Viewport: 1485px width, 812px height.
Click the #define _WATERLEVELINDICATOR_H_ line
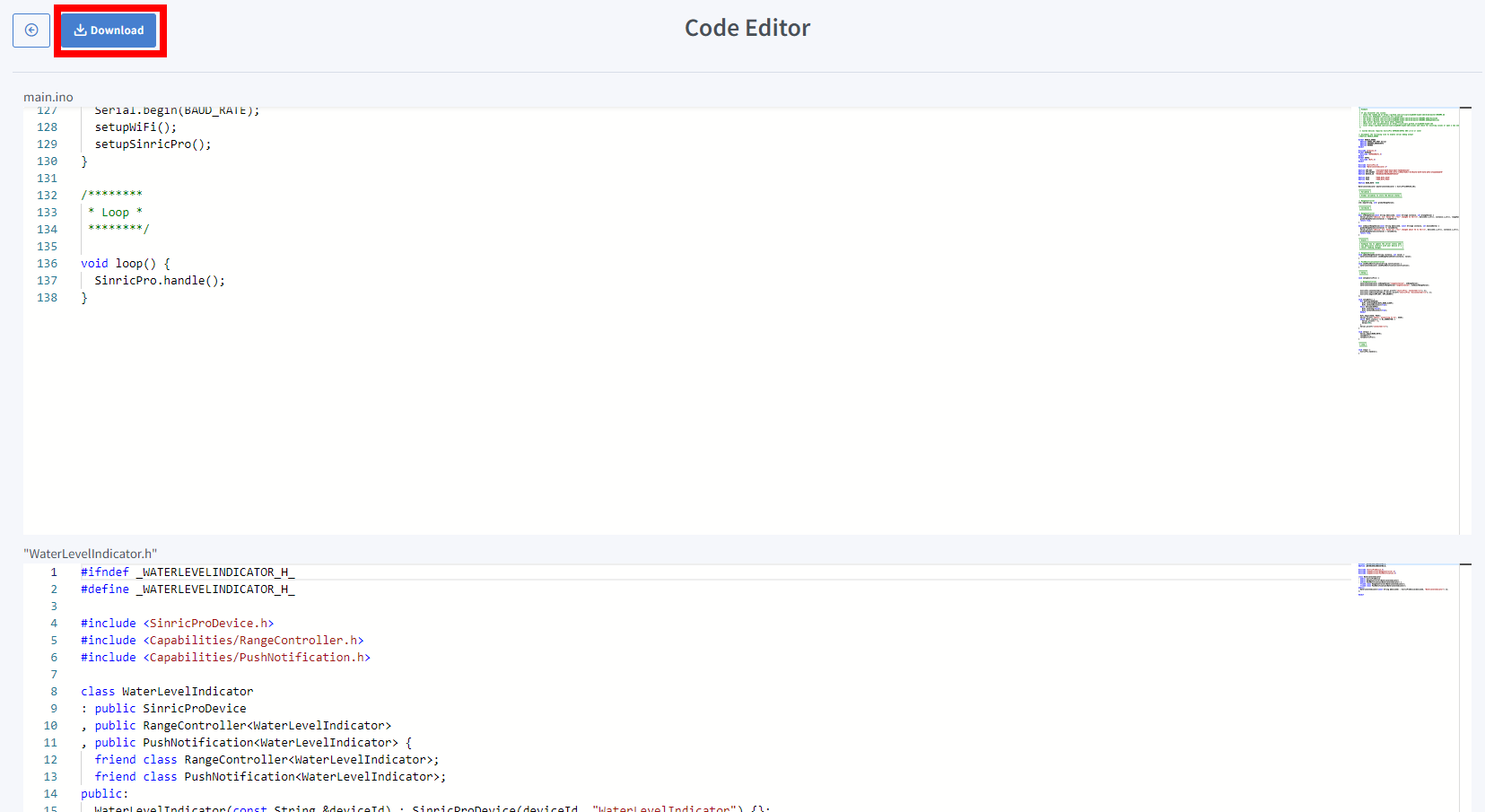point(187,589)
